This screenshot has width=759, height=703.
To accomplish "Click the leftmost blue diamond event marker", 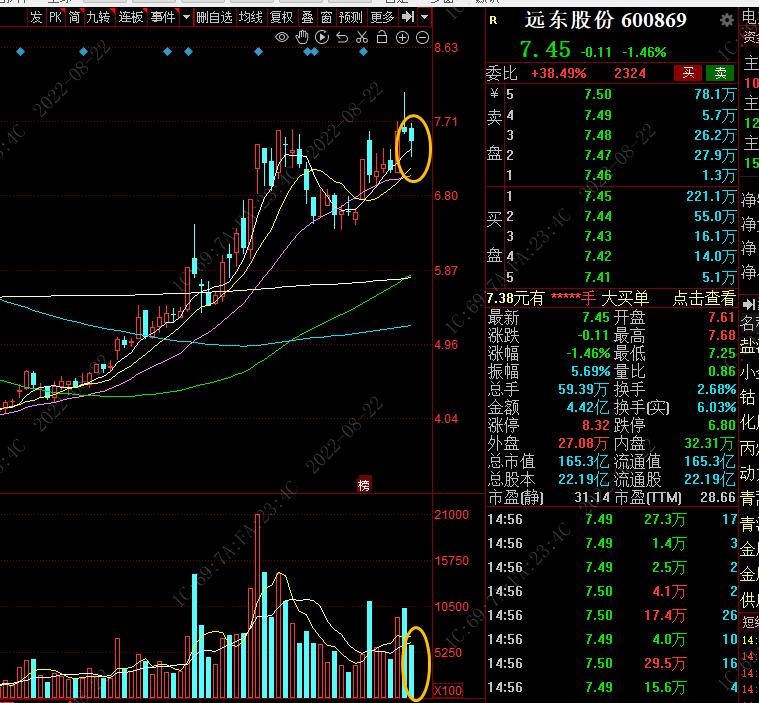I will pos(20,51).
